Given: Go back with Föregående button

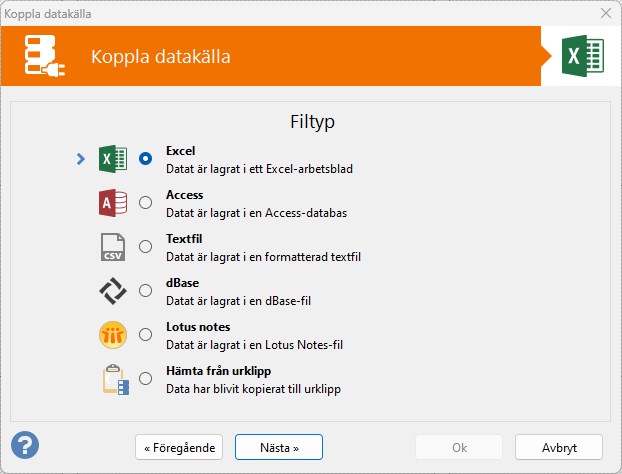Looking at the screenshot, I should pos(179,447).
